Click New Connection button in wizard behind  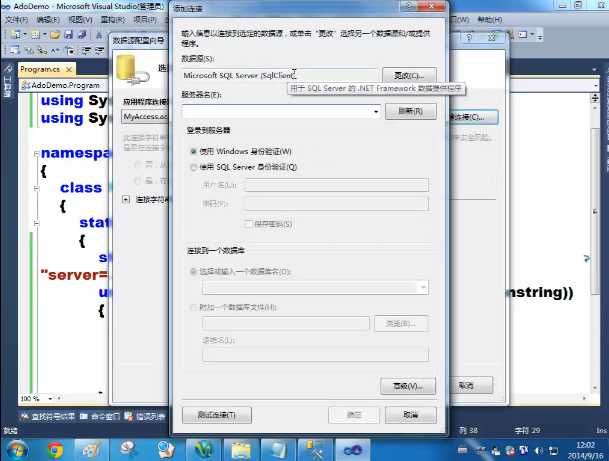coord(473,117)
